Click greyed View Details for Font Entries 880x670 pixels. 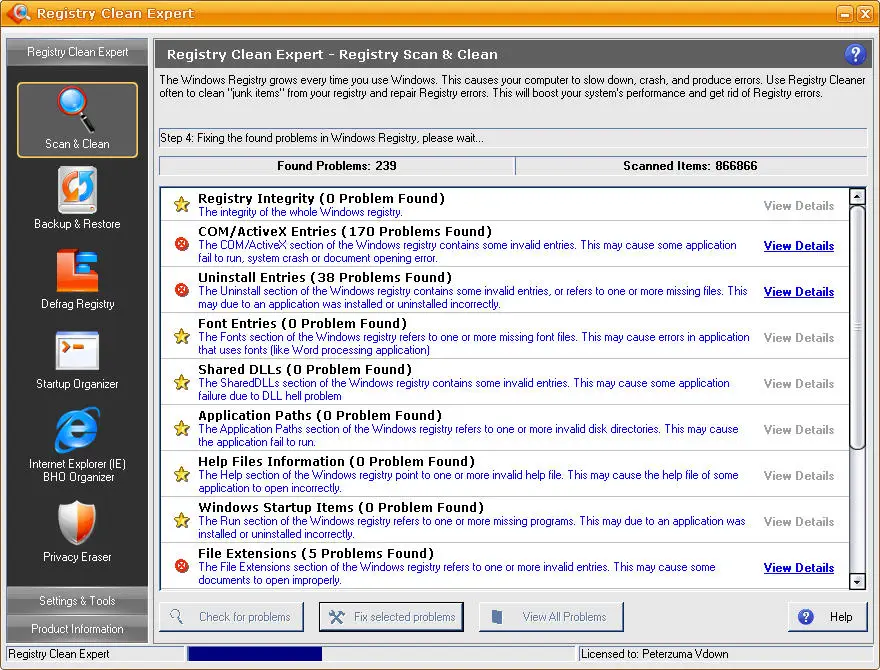(799, 338)
